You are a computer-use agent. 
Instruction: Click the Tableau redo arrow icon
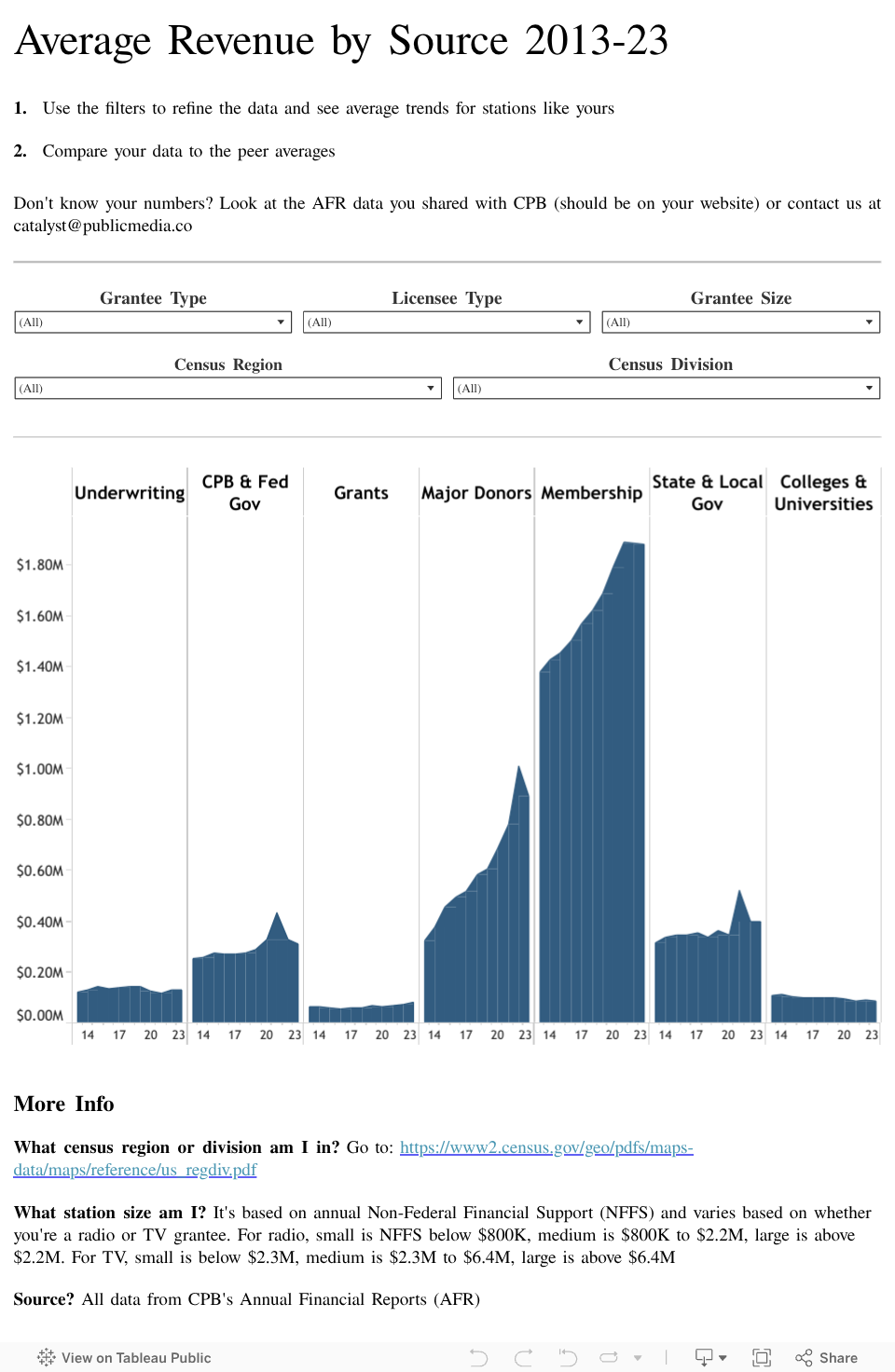pos(524,1358)
